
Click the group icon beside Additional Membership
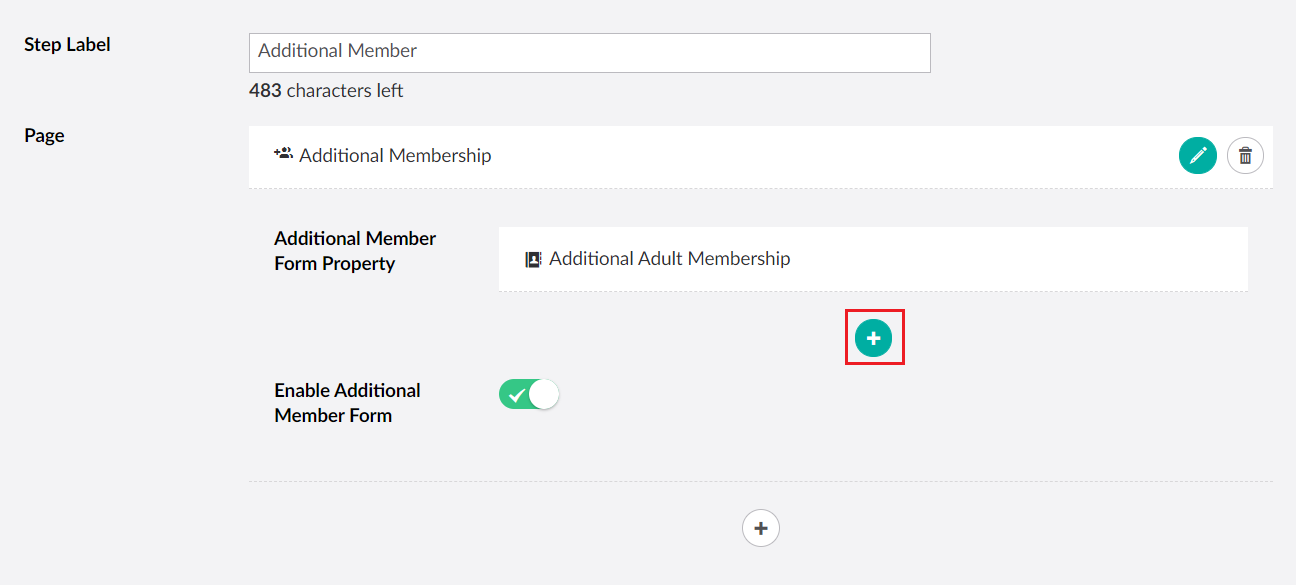click(x=283, y=154)
